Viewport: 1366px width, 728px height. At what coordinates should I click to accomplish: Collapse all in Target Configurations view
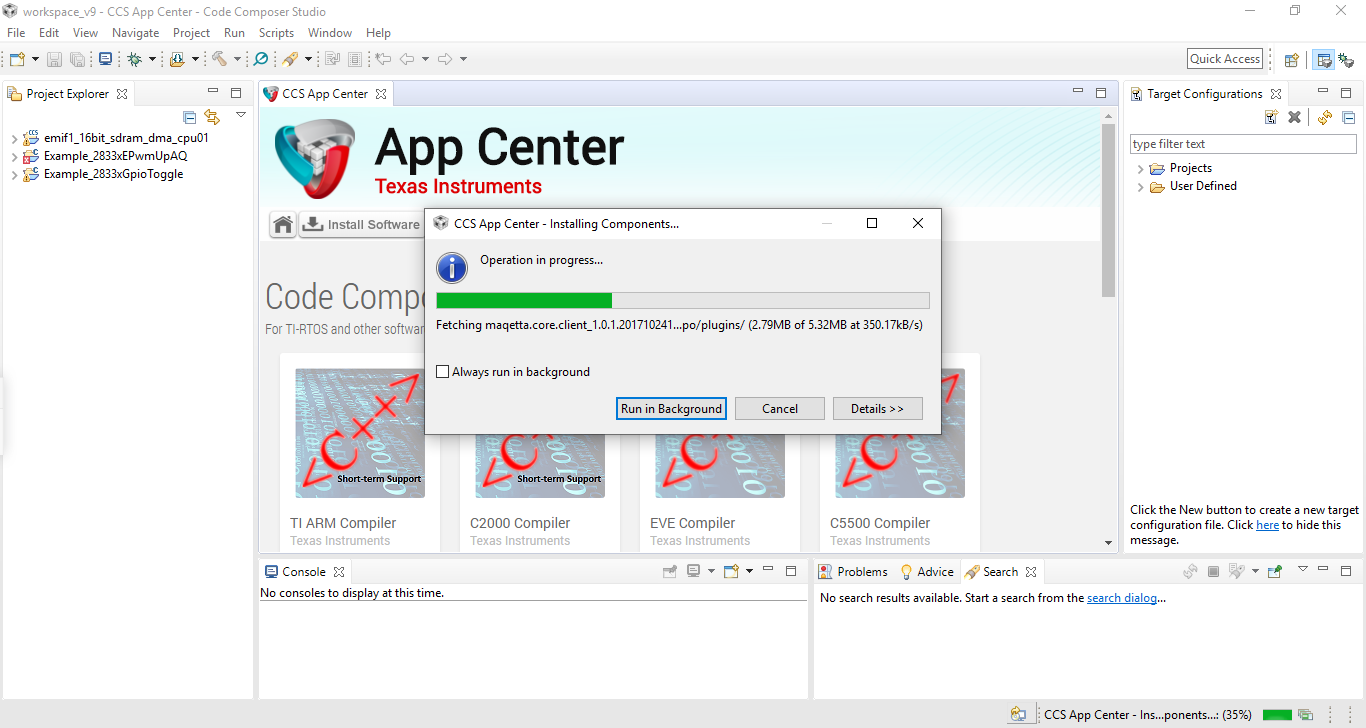pos(1348,117)
